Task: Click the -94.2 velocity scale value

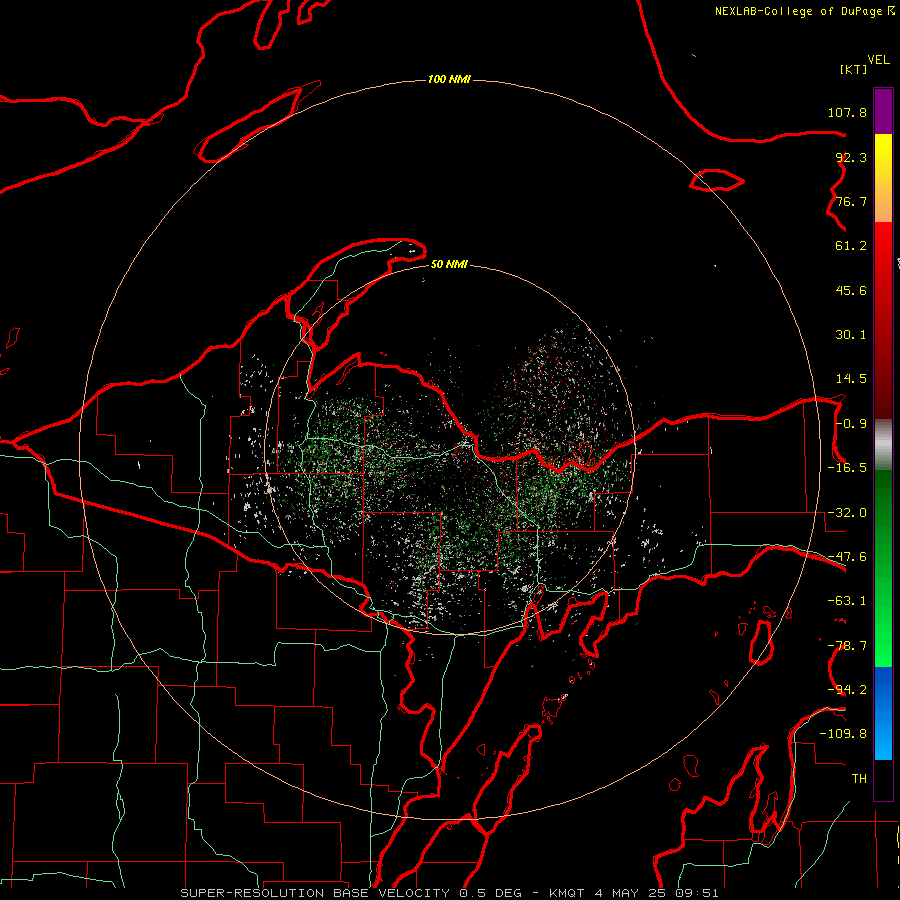Action: point(847,690)
